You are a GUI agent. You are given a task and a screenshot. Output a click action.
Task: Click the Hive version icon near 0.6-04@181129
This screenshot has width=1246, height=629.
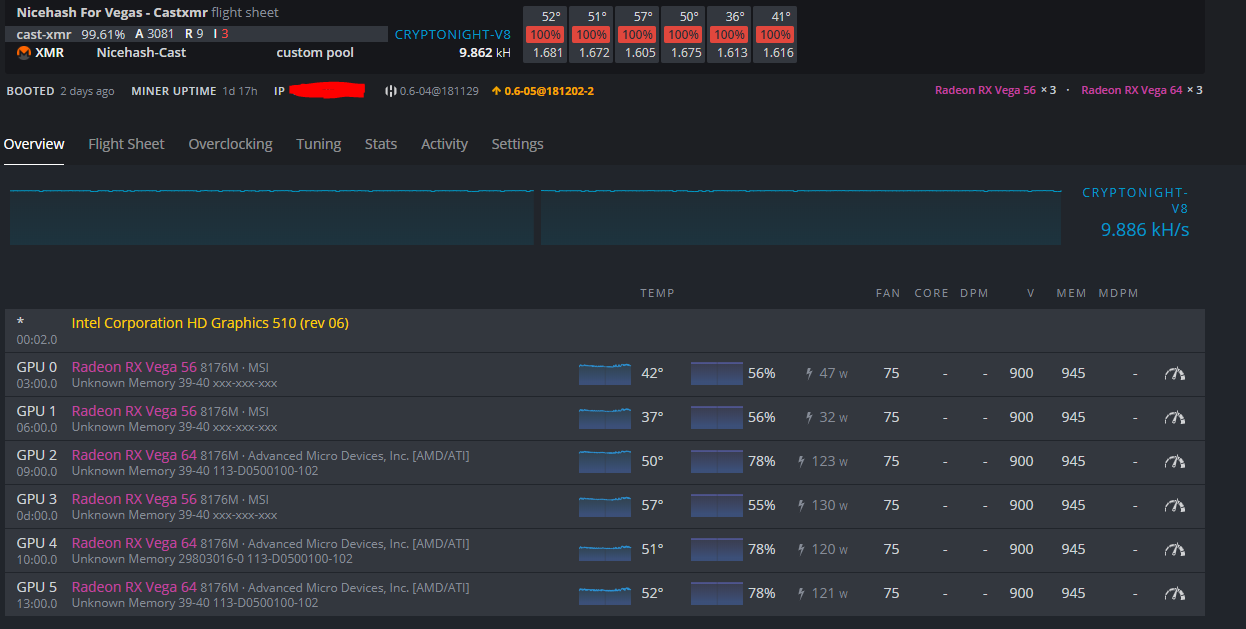390,91
